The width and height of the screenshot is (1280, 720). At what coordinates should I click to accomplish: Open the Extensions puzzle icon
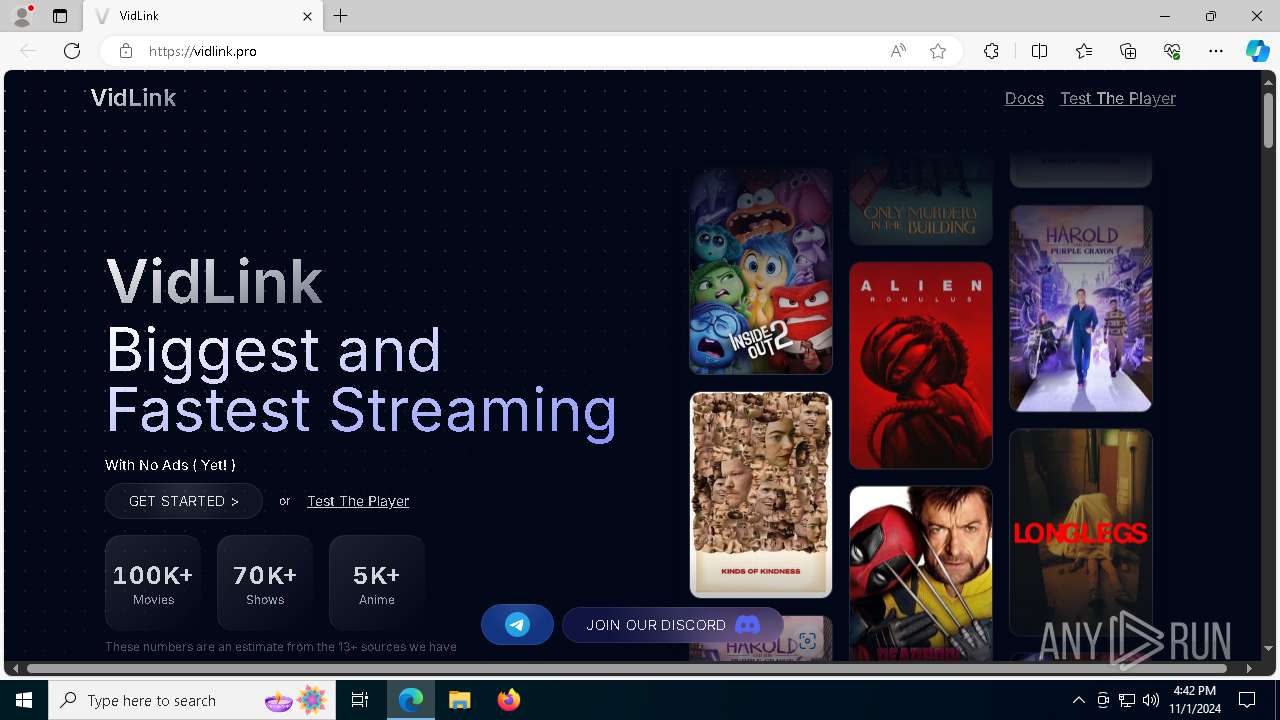click(x=991, y=51)
